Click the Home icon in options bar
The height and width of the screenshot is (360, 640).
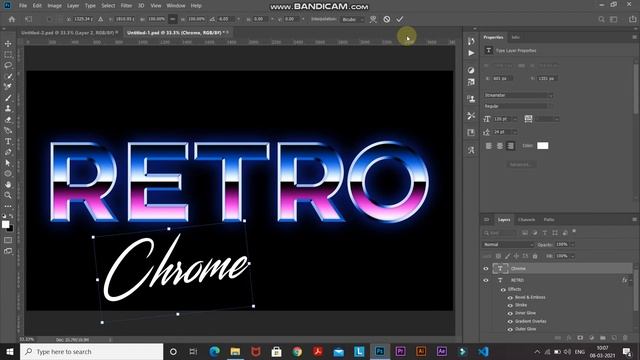tap(12, 19)
